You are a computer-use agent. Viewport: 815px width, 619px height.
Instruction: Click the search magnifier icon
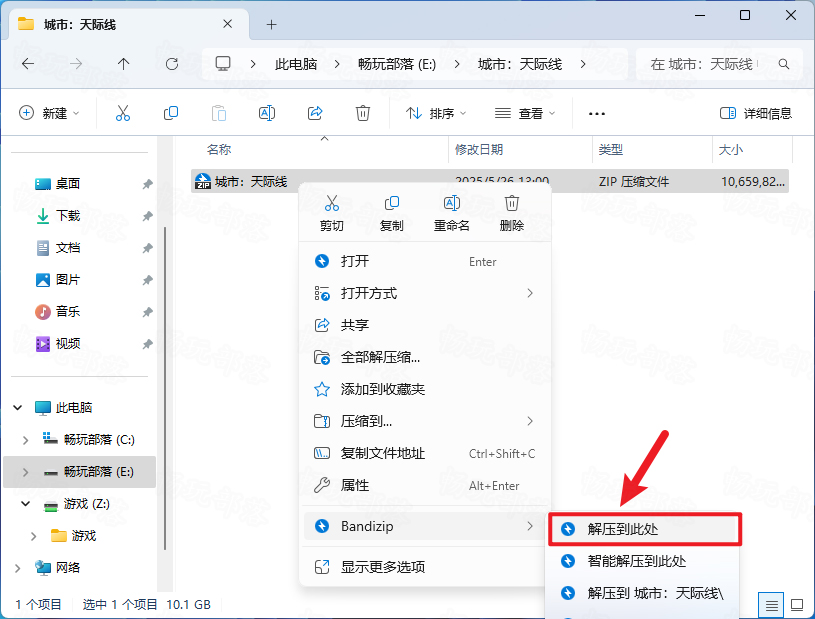[784, 64]
